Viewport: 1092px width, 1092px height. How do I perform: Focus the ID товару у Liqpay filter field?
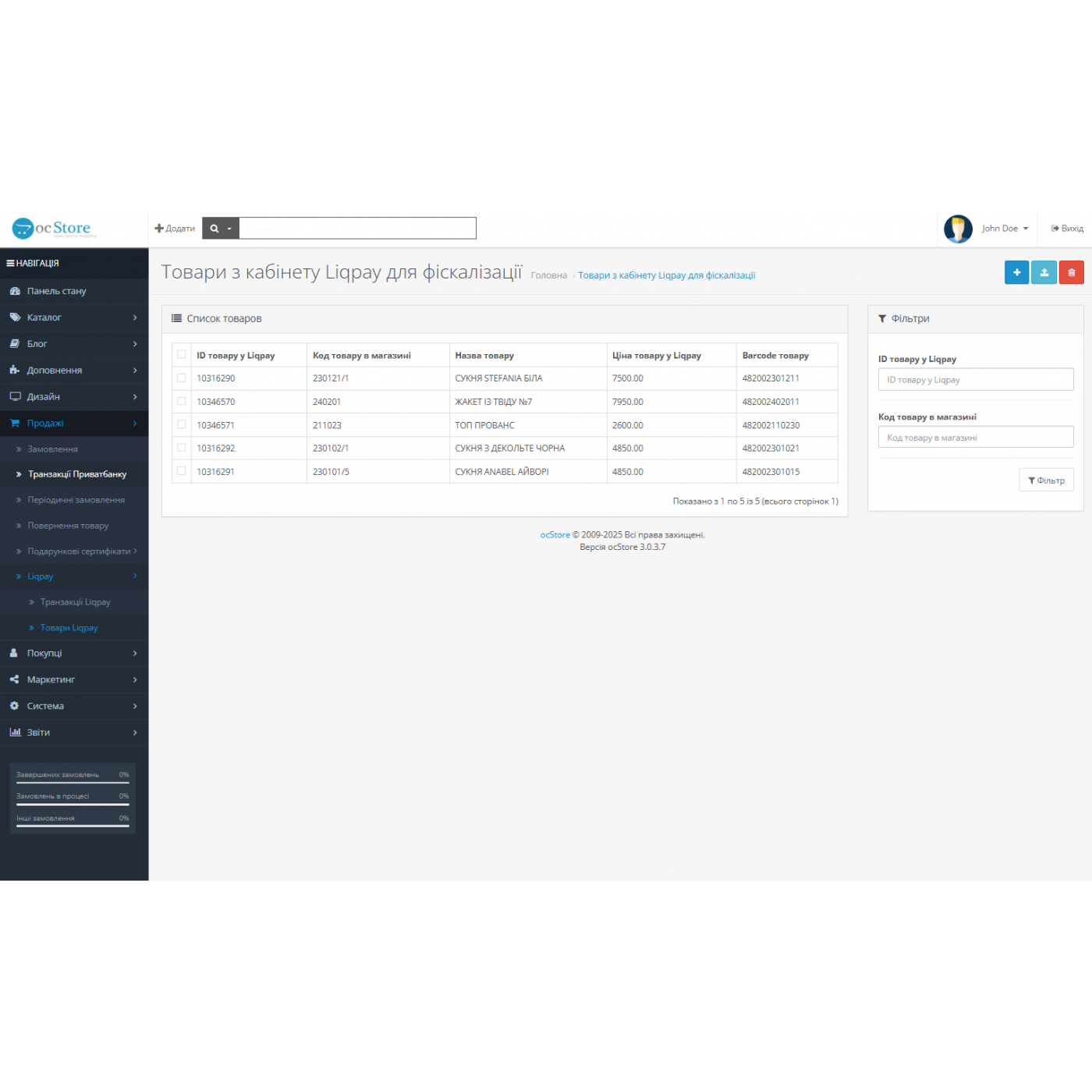(975, 380)
